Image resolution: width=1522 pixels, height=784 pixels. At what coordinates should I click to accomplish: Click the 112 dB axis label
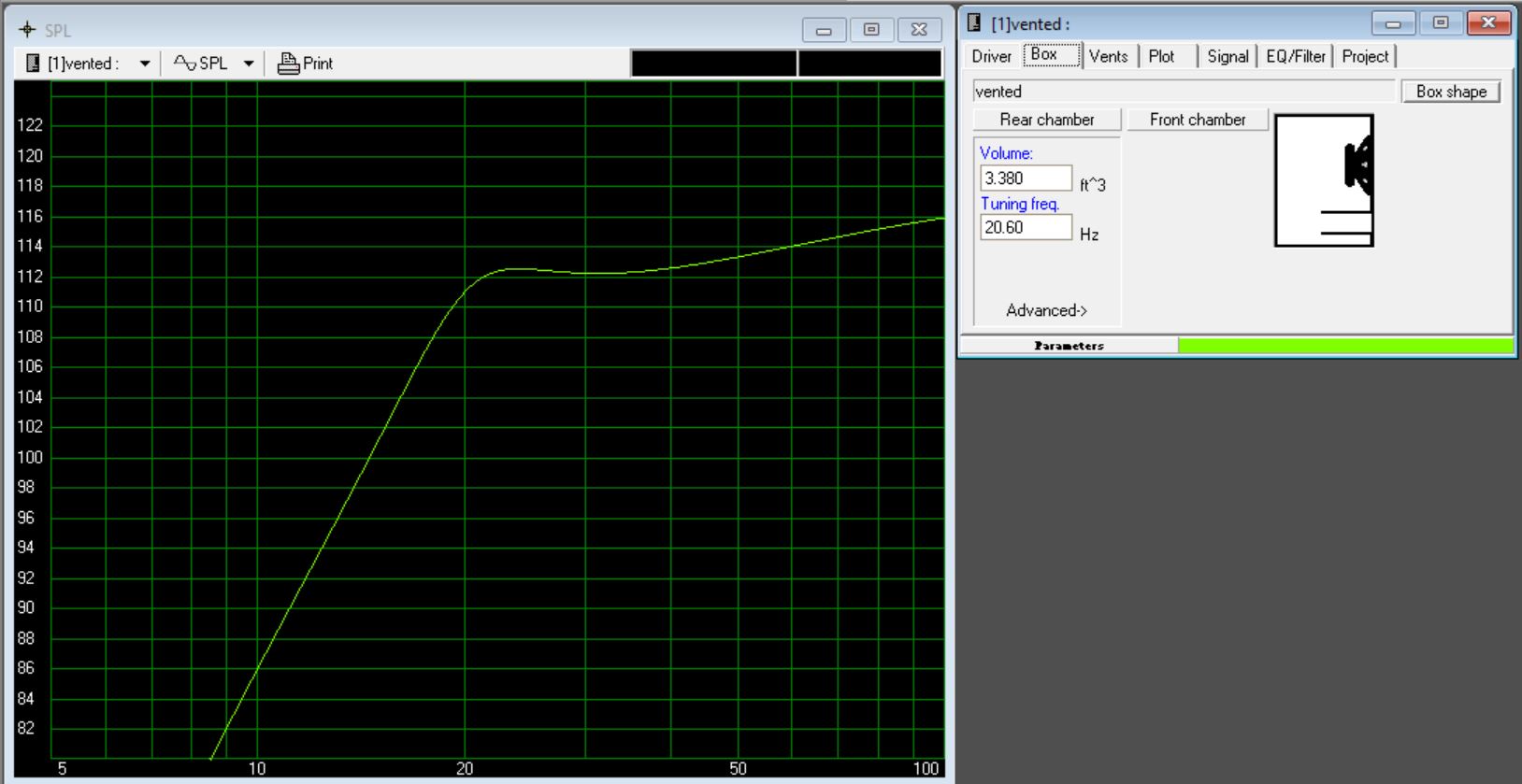[30, 277]
